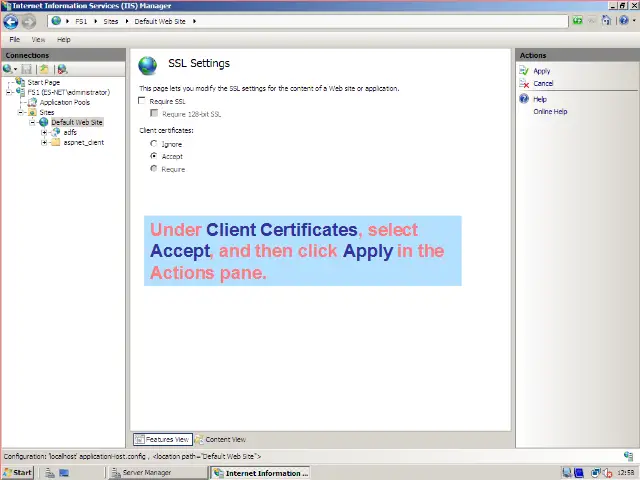Select the Accept client certificates radio

(153, 156)
